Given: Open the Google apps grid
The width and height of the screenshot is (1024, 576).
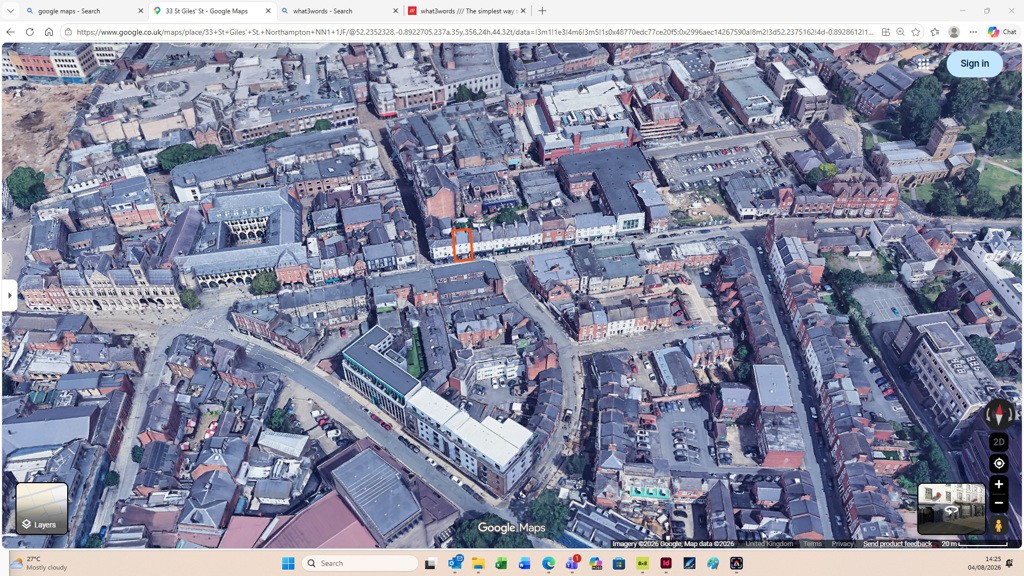Looking at the screenshot, I should (923, 63).
